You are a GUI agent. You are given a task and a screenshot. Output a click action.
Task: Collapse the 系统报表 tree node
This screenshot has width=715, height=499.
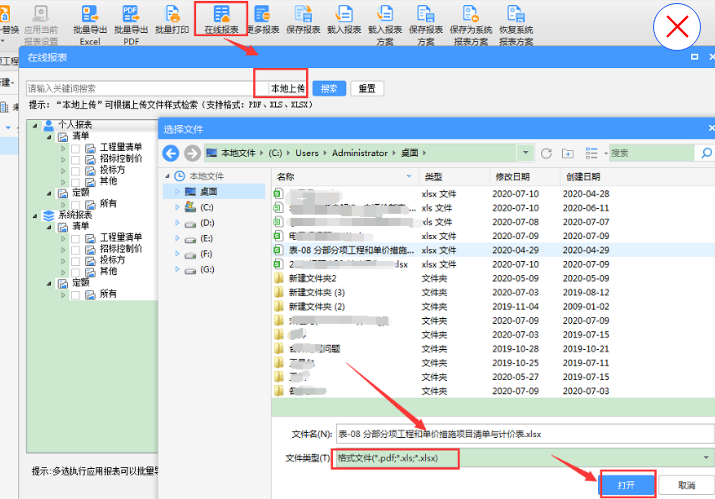coord(35,215)
